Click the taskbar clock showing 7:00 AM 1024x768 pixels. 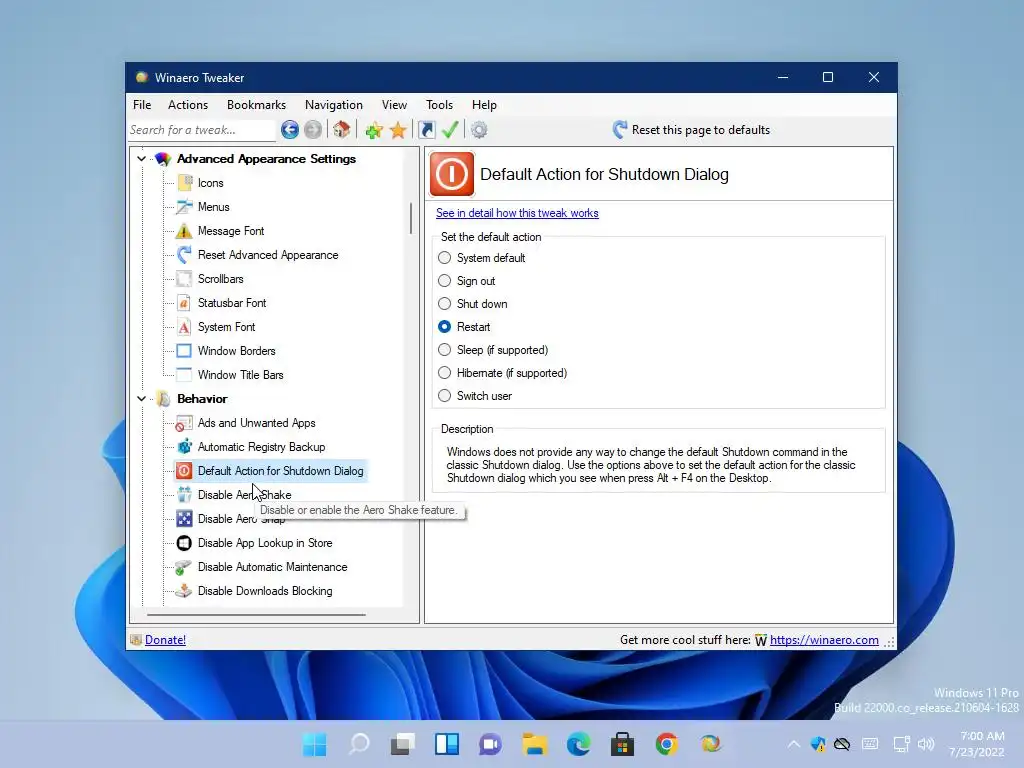pyautogui.click(x=977, y=744)
